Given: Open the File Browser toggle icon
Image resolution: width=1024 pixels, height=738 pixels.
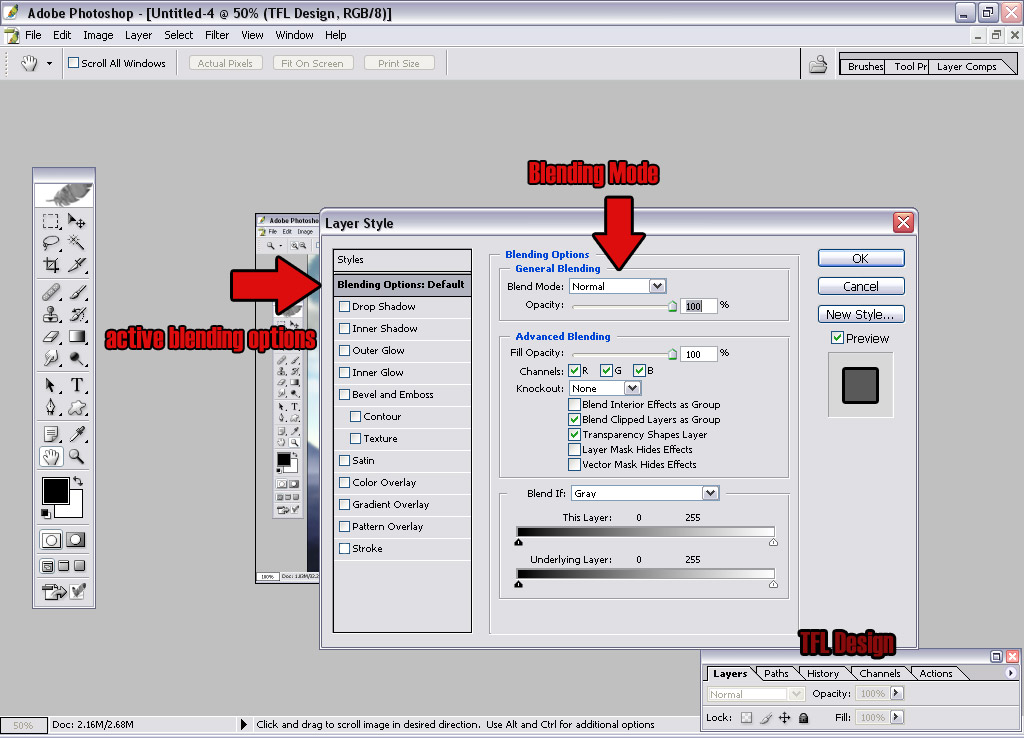Looking at the screenshot, I should 818,64.
